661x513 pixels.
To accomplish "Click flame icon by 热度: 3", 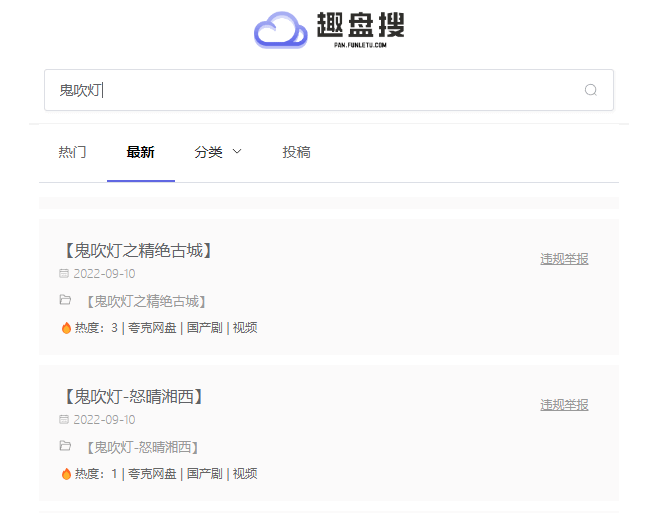I will pyautogui.click(x=66, y=328).
